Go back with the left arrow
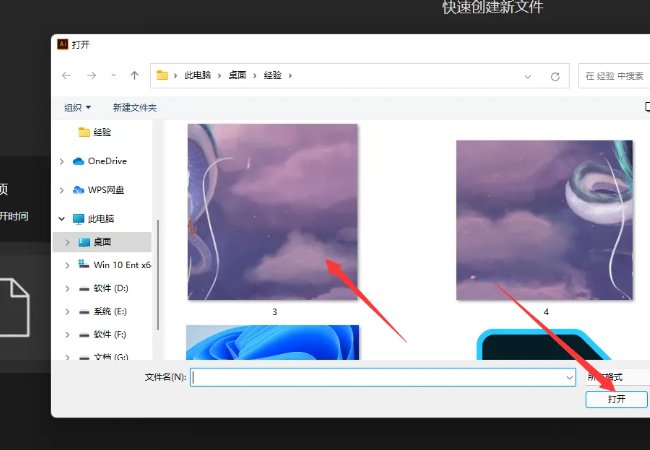 click(66, 75)
